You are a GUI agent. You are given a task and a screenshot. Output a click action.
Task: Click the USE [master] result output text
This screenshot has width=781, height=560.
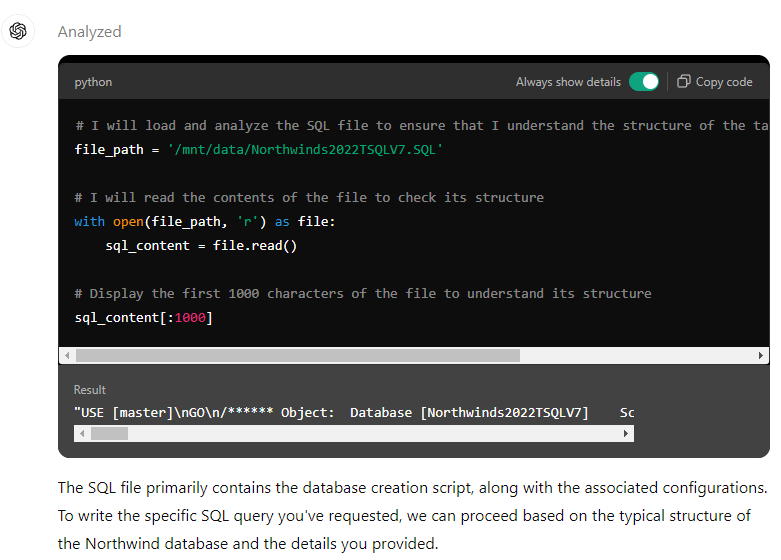click(x=330, y=413)
